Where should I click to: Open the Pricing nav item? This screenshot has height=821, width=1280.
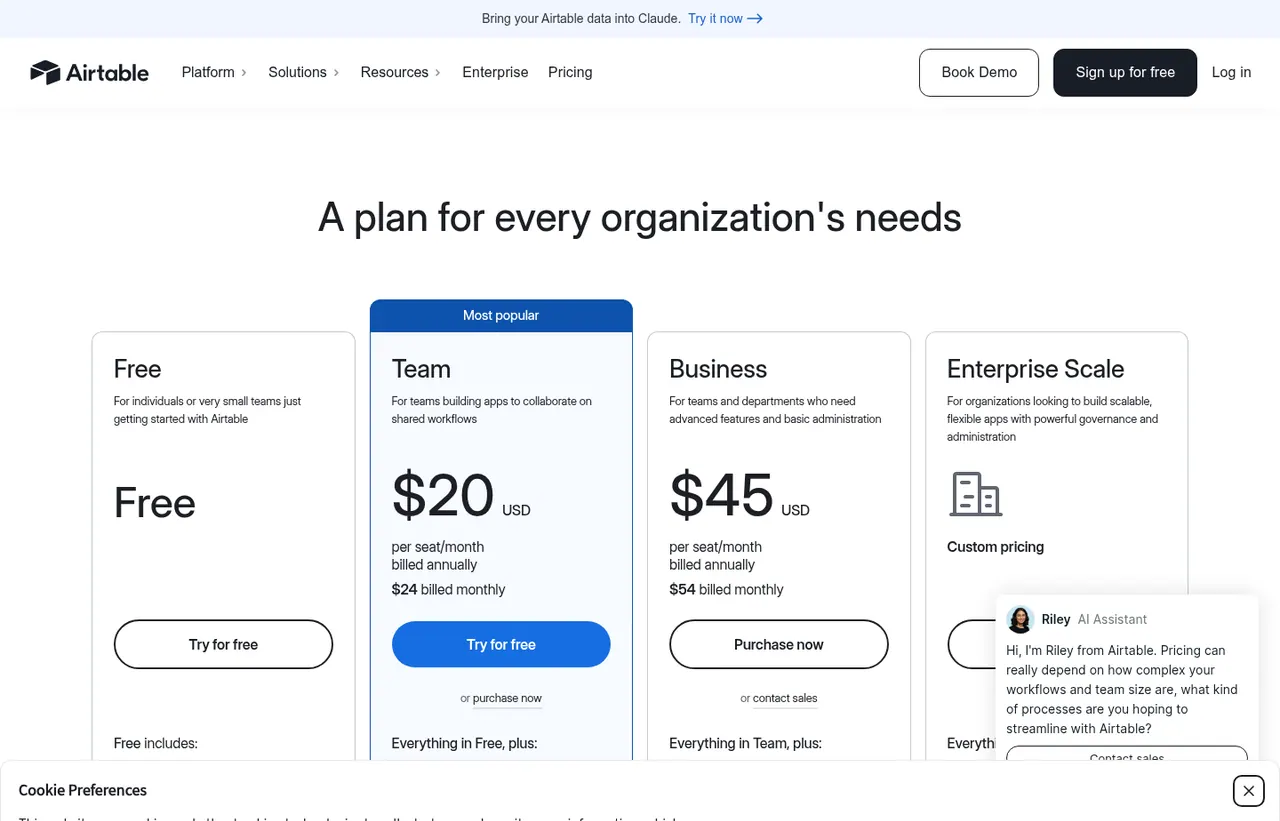(570, 72)
